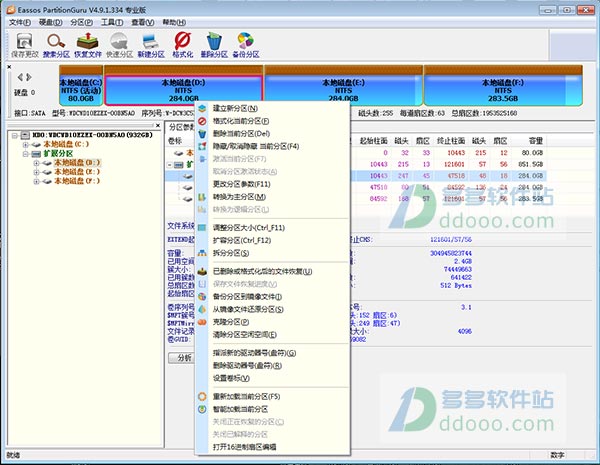The image size is (600, 465).
Task: Open the 硬盘(D) menu
Action: (51, 23)
